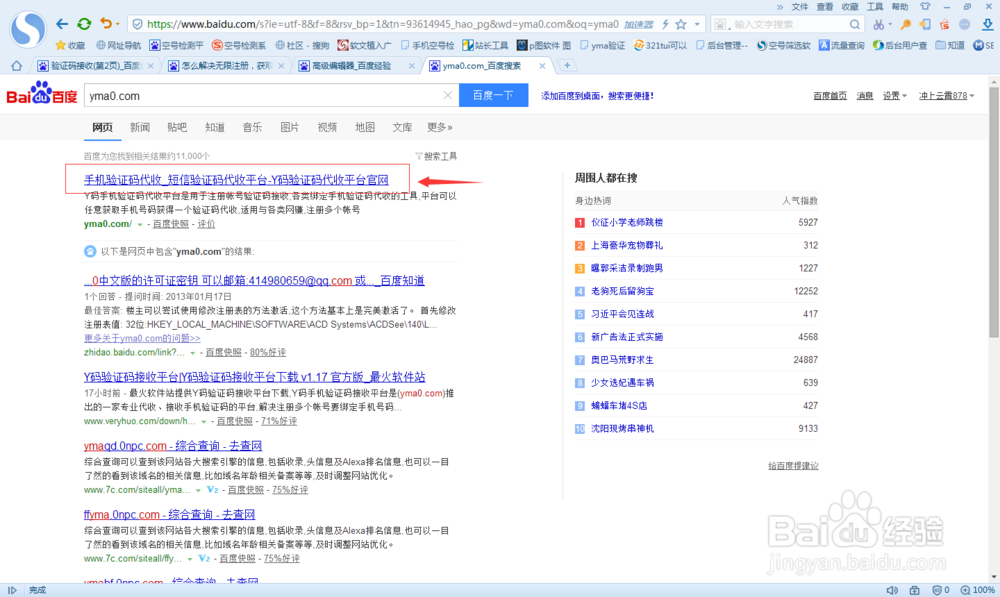Open the 百度首页 link

(830, 96)
